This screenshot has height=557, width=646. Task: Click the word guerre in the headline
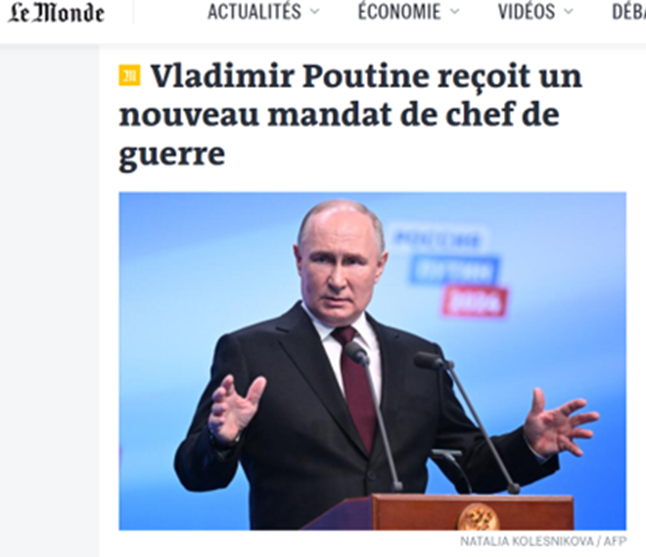tap(172, 156)
